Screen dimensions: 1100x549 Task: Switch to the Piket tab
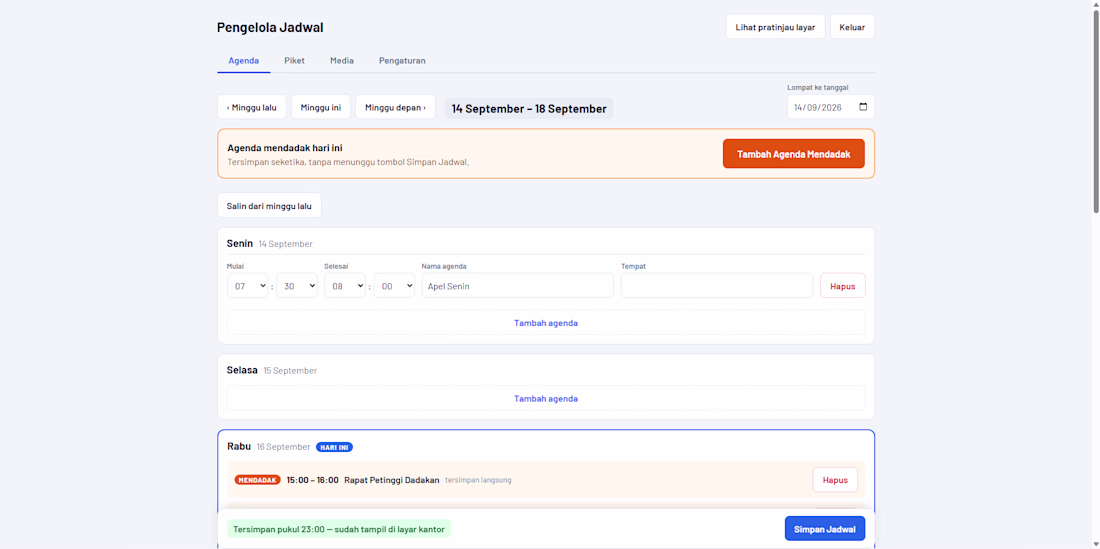295,60
